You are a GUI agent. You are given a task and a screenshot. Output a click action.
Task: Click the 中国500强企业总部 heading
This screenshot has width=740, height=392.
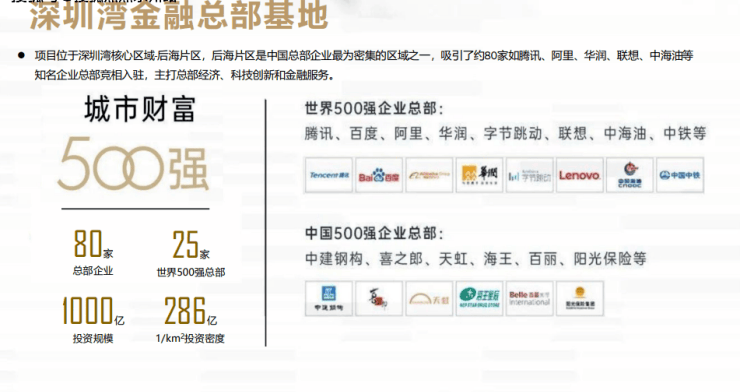pyautogui.click(x=374, y=233)
